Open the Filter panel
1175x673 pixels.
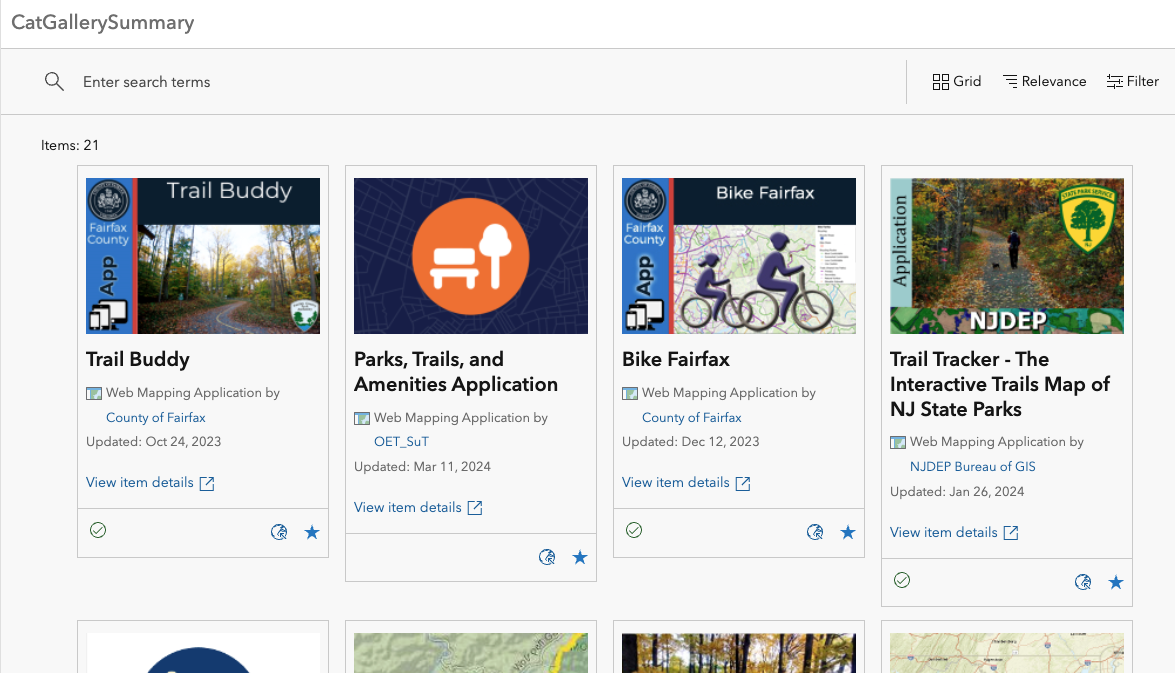coord(1132,82)
